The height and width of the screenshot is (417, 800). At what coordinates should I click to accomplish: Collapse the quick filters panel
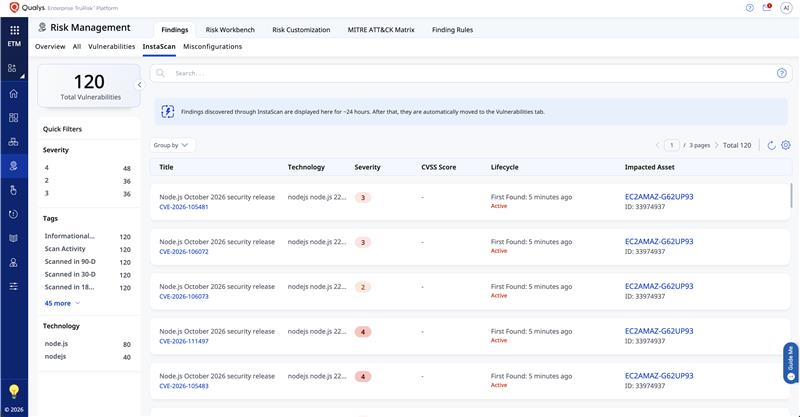(x=139, y=85)
